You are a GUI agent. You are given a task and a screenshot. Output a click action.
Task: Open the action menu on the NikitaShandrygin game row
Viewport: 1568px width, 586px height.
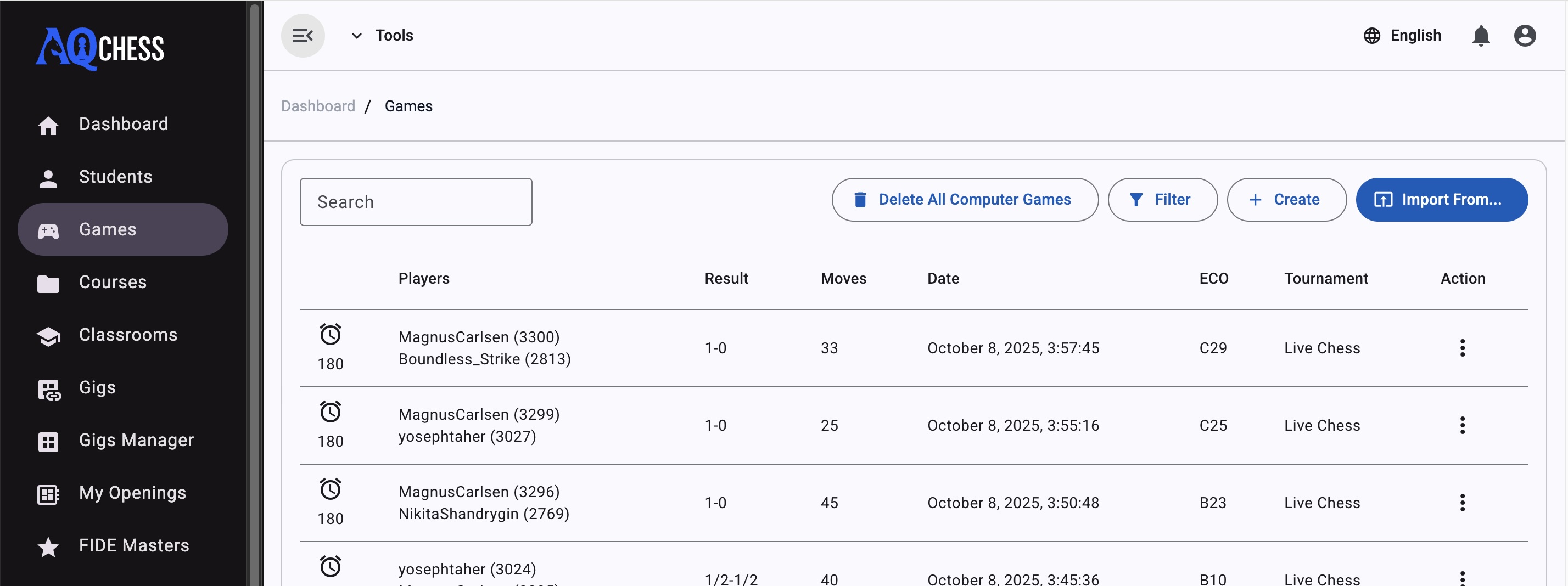coord(1462,502)
